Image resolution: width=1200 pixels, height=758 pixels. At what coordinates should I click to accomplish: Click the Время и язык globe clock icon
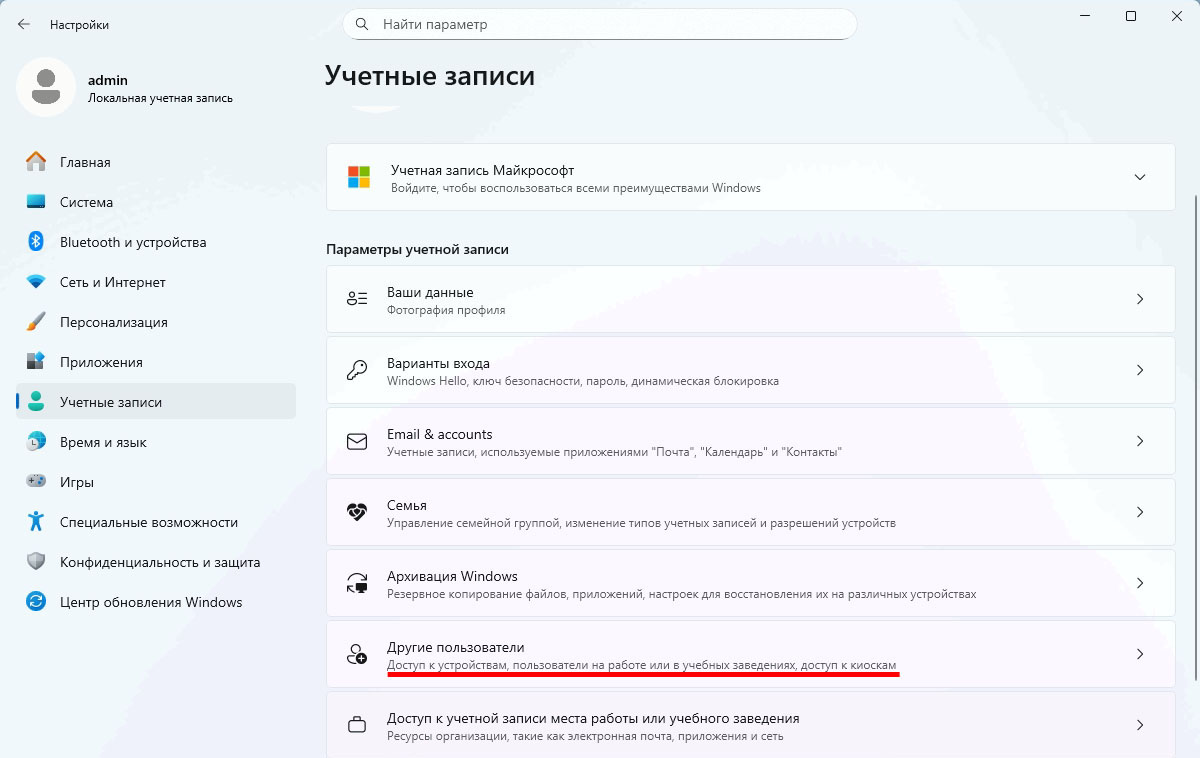click(x=36, y=442)
